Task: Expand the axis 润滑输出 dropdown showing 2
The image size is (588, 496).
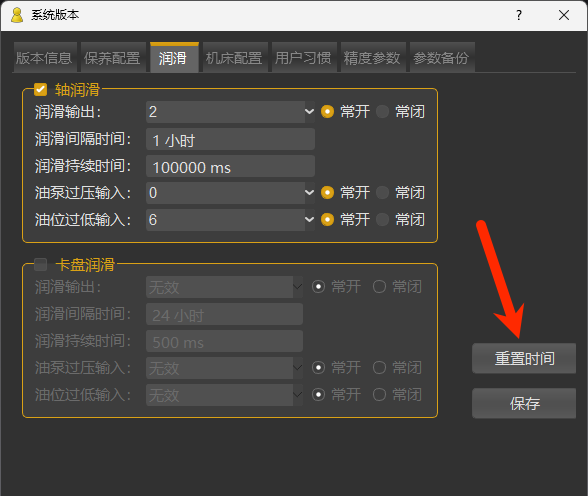Action: click(230, 112)
